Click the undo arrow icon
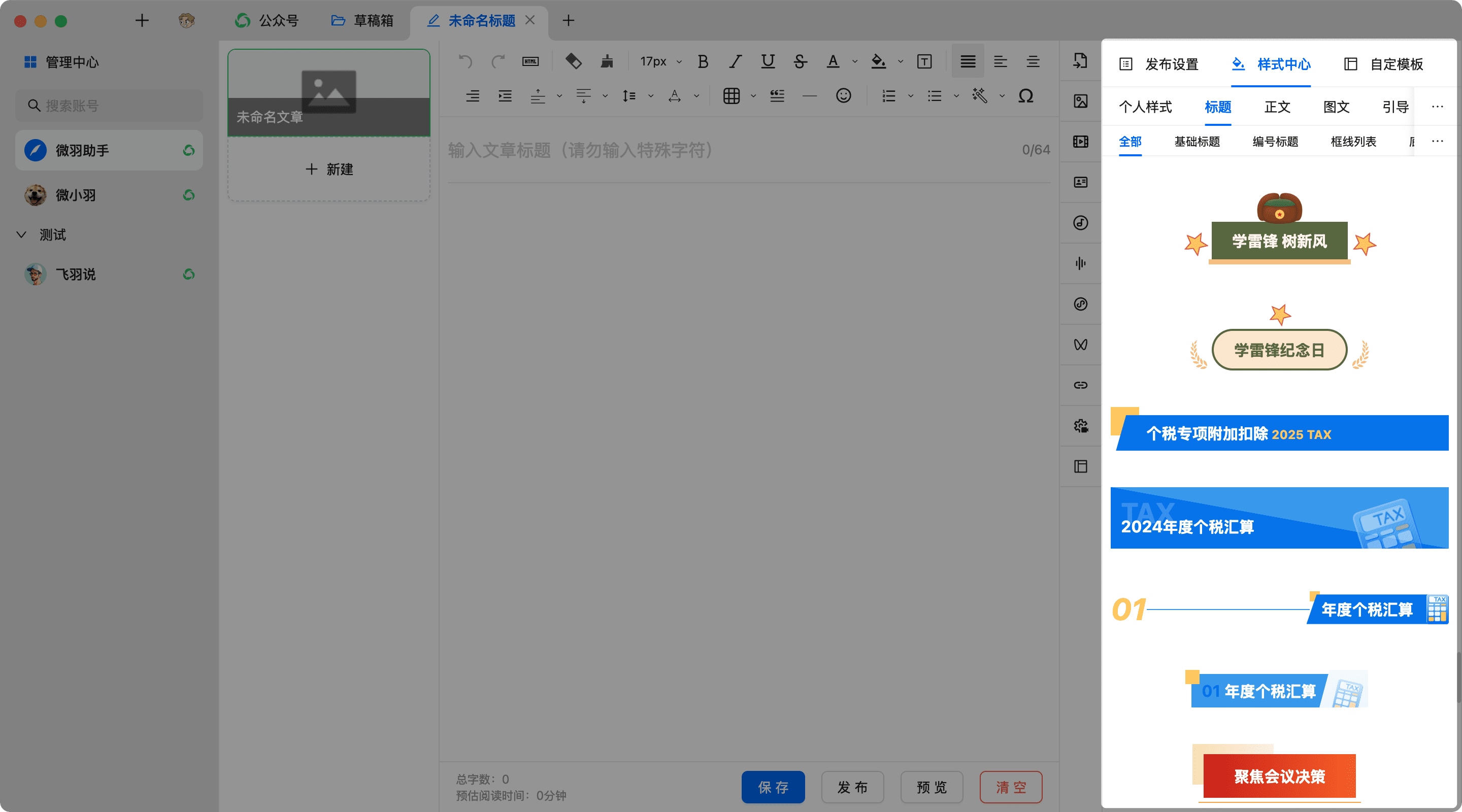Image resolution: width=1462 pixels, height=812 pixels. click(465, 61)
